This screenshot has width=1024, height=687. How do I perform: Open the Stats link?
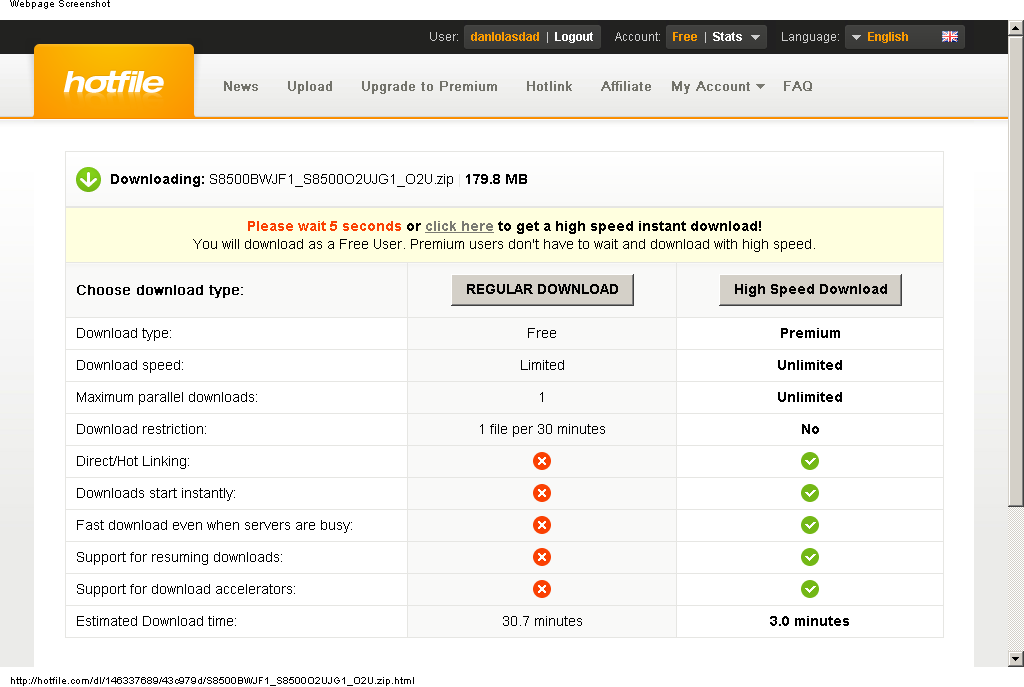[727, 37]
